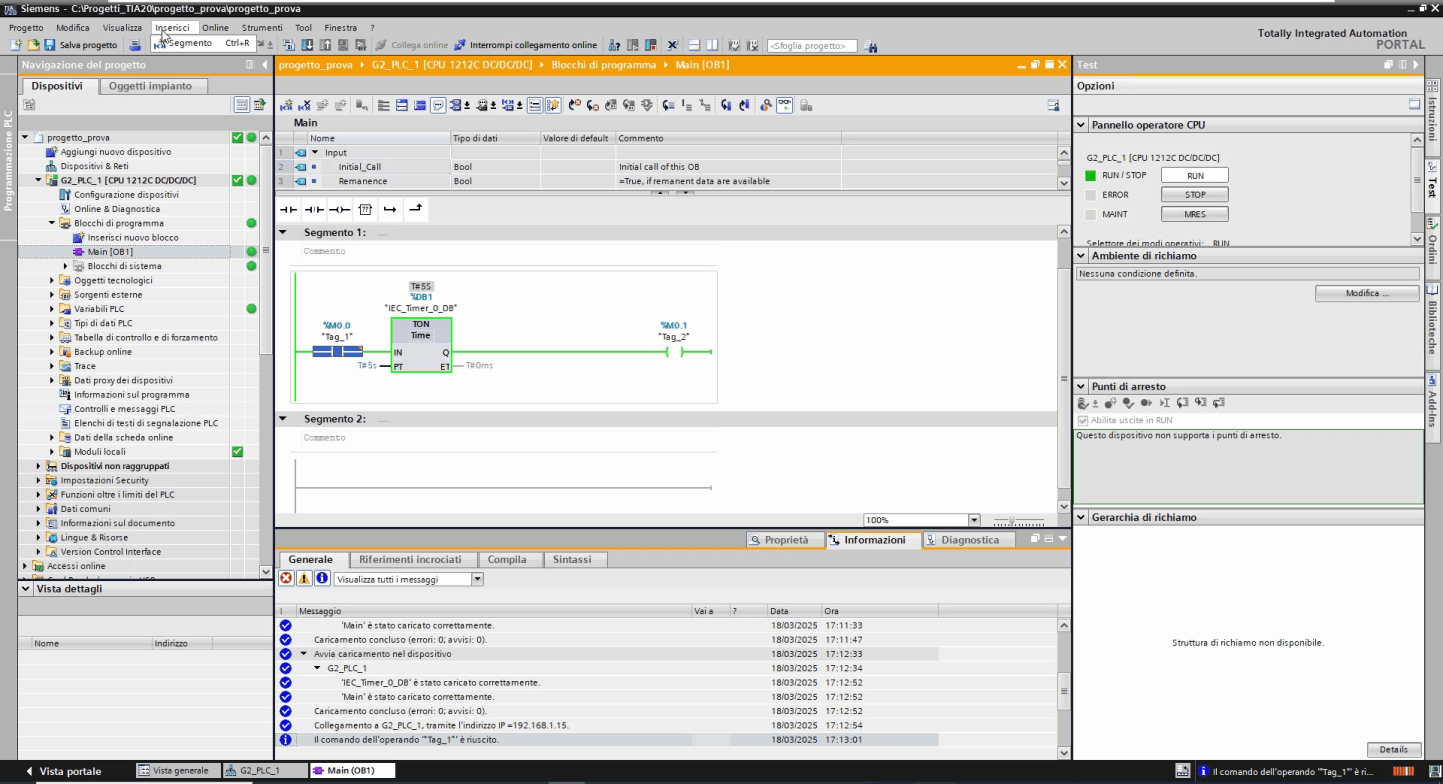Click the Modifica... button
The height and width of the screenshot is (784, 1443).
click(x=1367, y=294)
